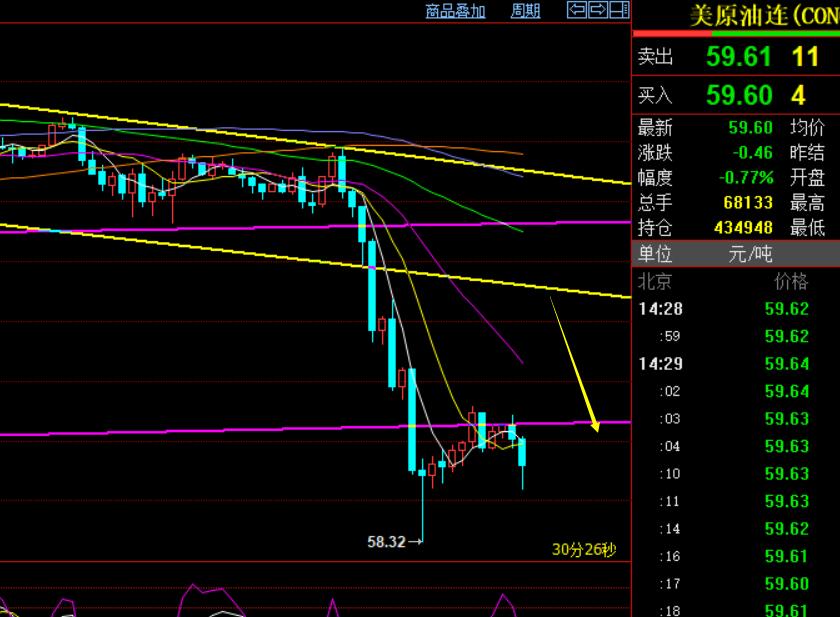Click the left arrow navigation icon

coord(577,10)
